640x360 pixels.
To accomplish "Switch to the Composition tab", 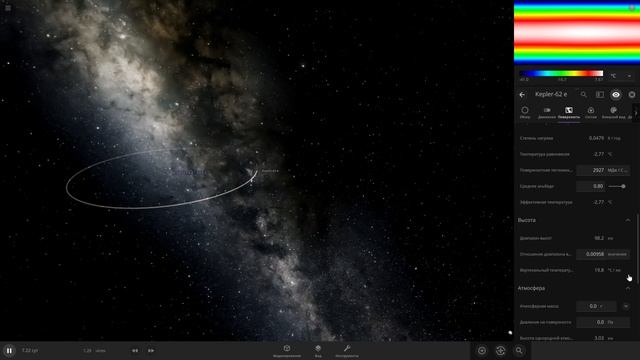I will click(x=591, y=112).
